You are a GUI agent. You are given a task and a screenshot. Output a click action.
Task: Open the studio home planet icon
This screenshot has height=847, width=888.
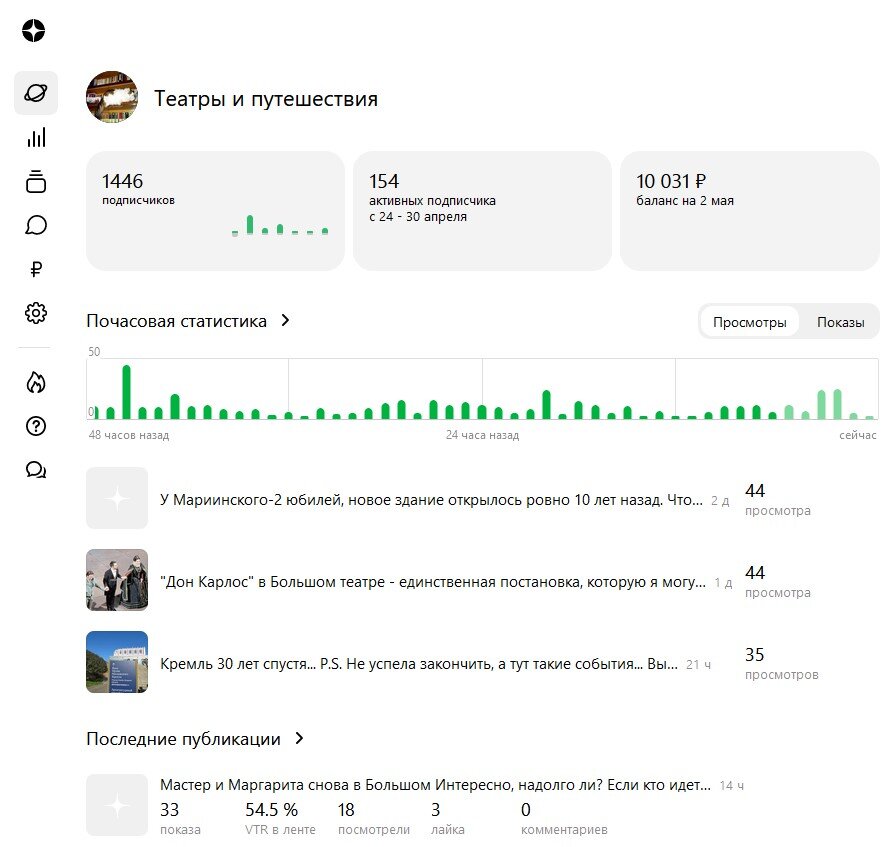click(36, 93)
